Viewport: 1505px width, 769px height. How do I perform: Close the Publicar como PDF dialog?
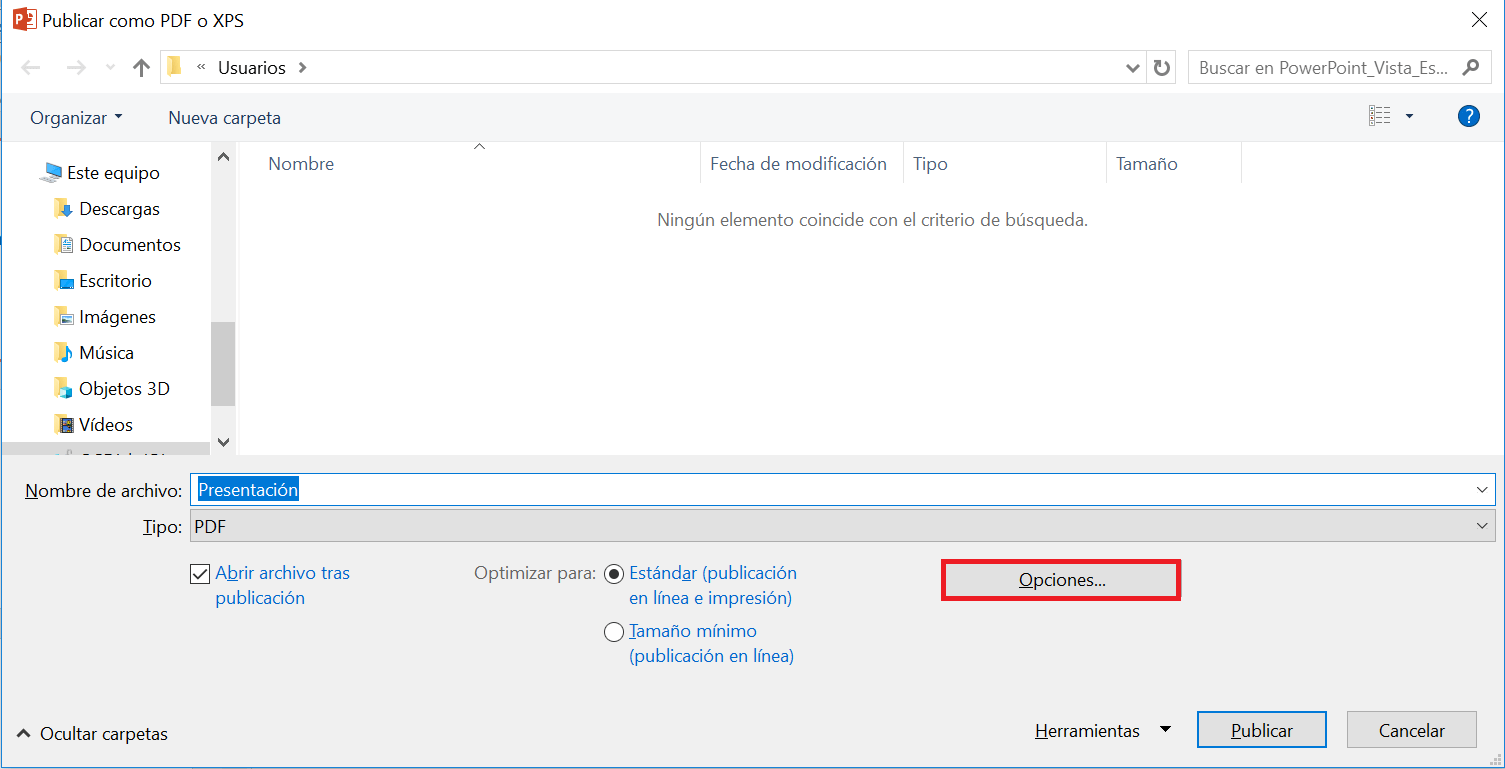1479,19
